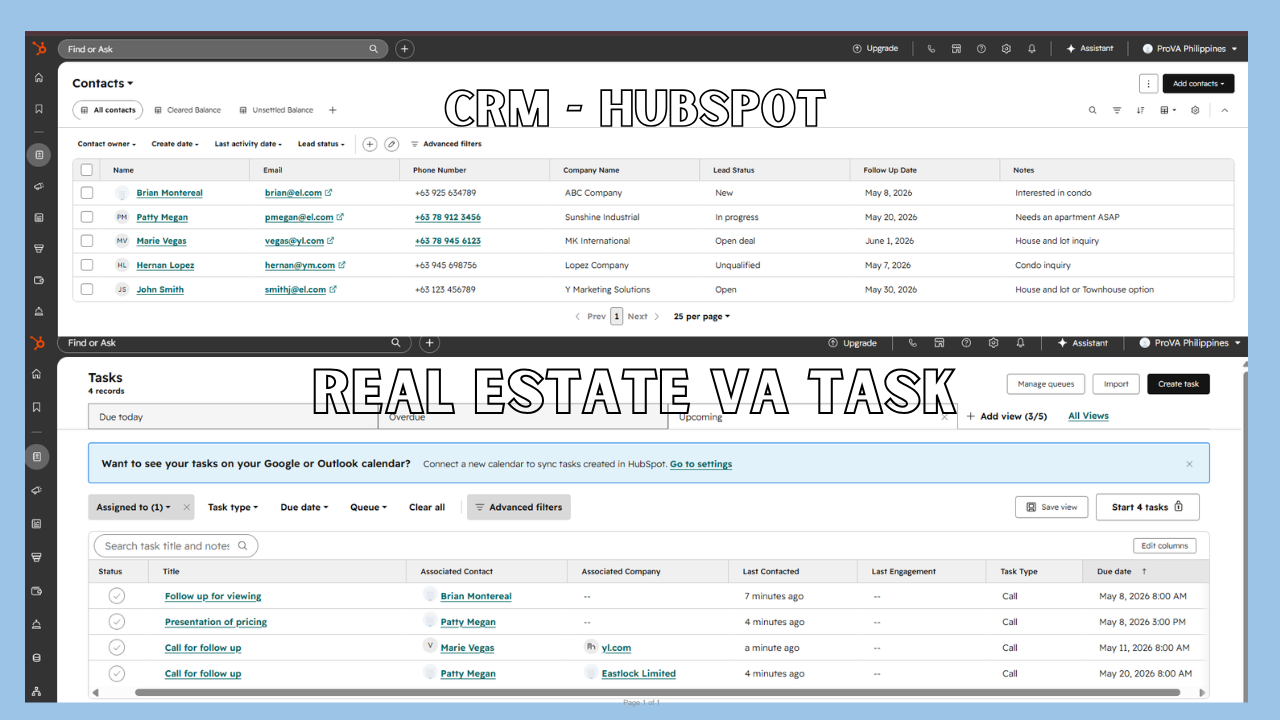Click the search magnifier above the contacts table
This screenshot has width=1280, height=720.
1092,110
